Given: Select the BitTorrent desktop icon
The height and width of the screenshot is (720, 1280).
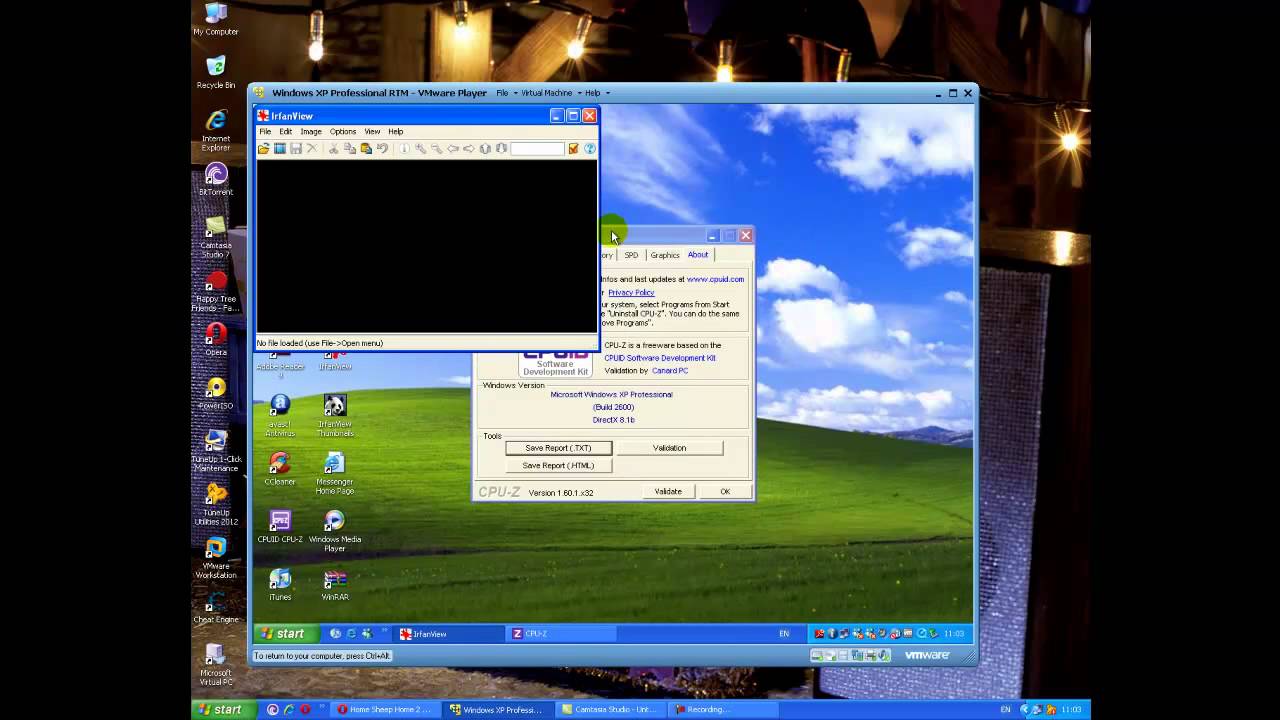Looking at the screenshot, I should 216,180.
